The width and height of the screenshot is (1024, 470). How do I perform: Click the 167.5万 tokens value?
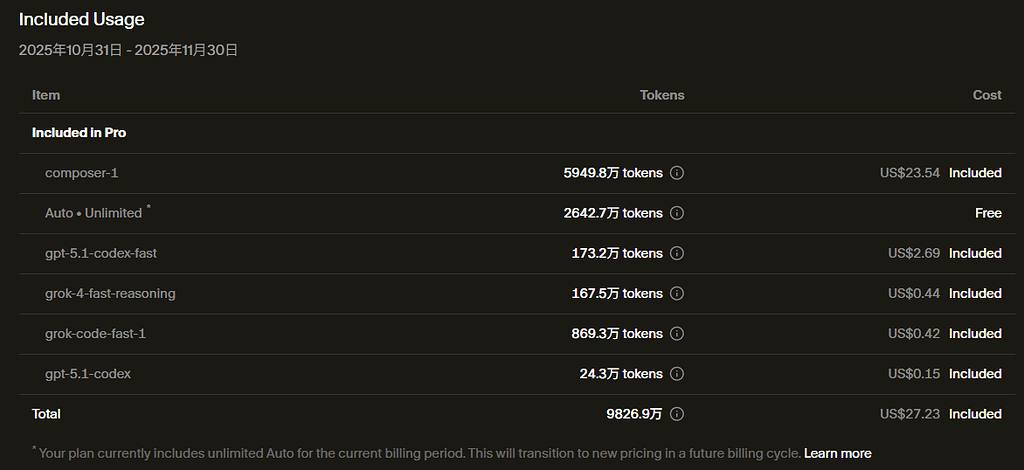click(617, 294)
